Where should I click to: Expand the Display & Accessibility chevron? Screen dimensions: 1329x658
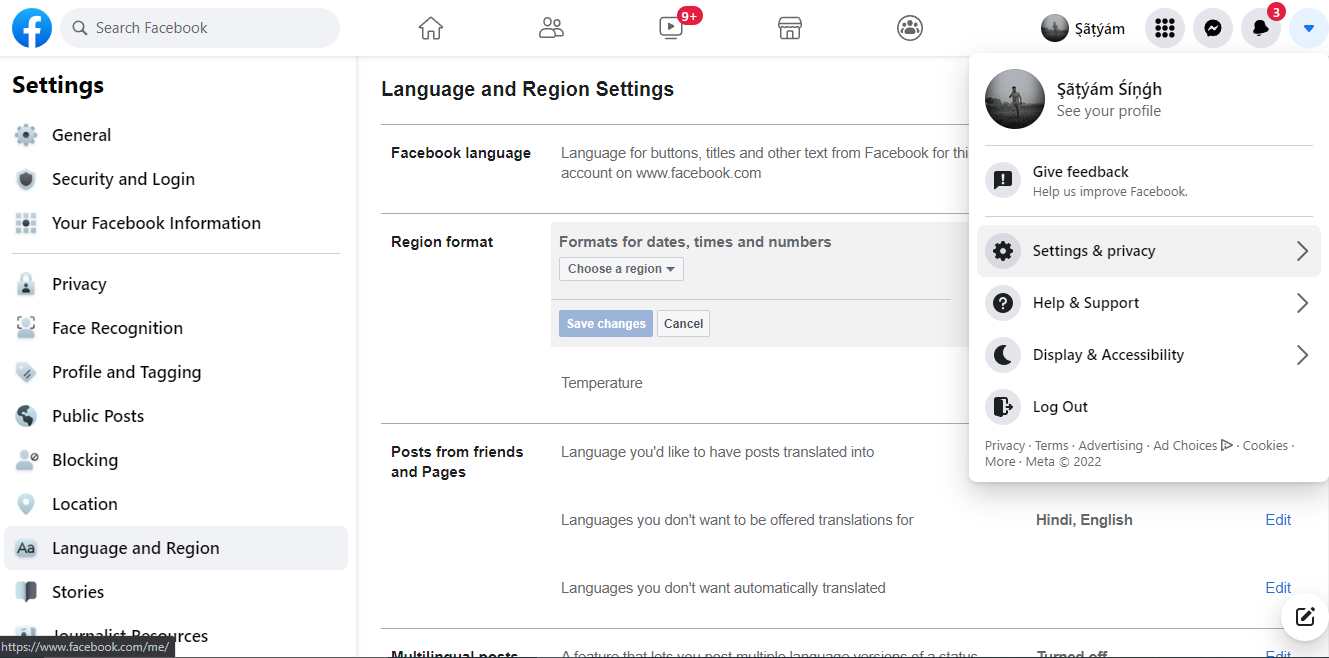pos(1302,355)
